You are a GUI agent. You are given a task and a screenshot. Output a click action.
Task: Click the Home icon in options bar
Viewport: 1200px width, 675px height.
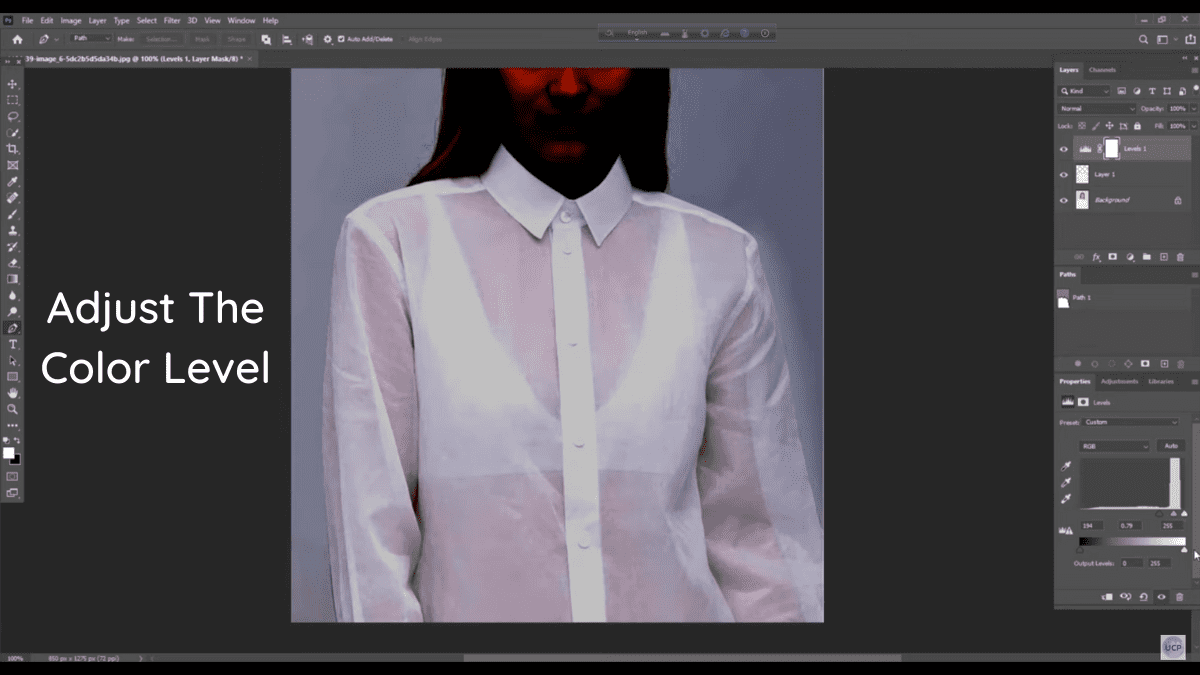click(x=17, y=39)
